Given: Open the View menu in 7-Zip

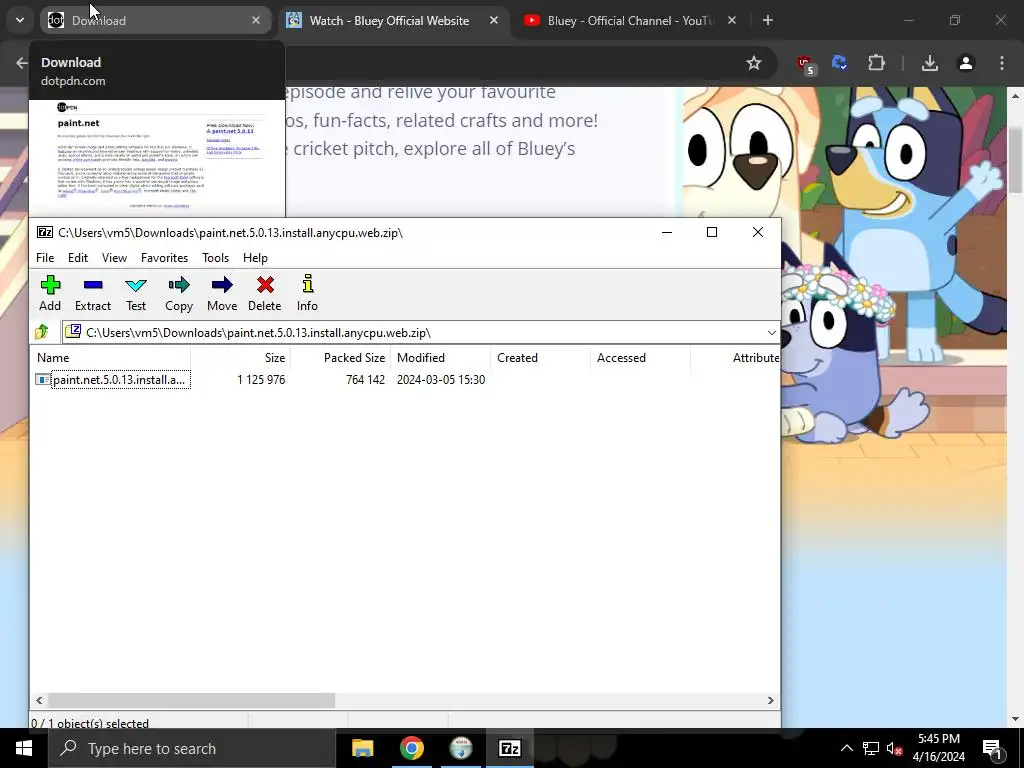Looking at the screenshot, I should [114, 258].
